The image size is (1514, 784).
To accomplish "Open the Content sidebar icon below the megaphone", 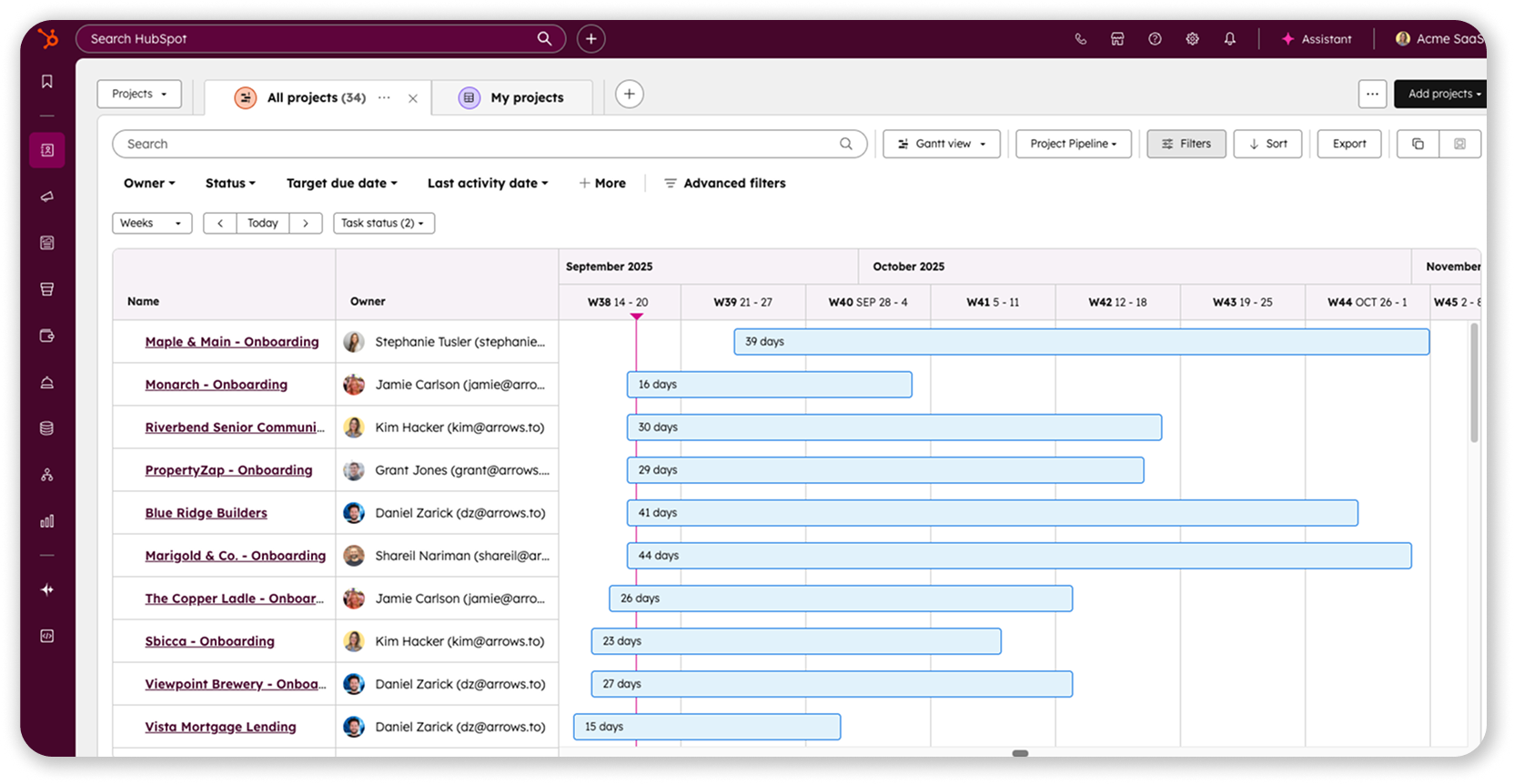I will coord(47,243).
